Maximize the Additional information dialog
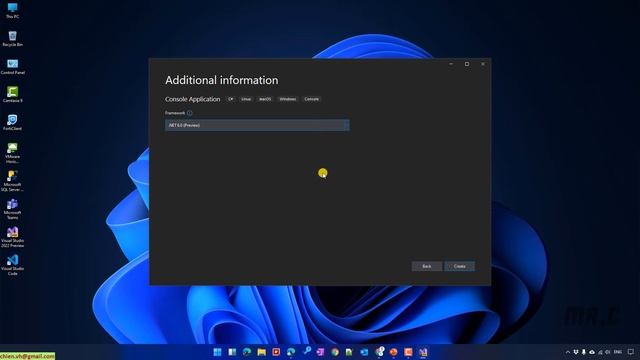The height and width of the screenshot is (360, 640). point(467,64)
